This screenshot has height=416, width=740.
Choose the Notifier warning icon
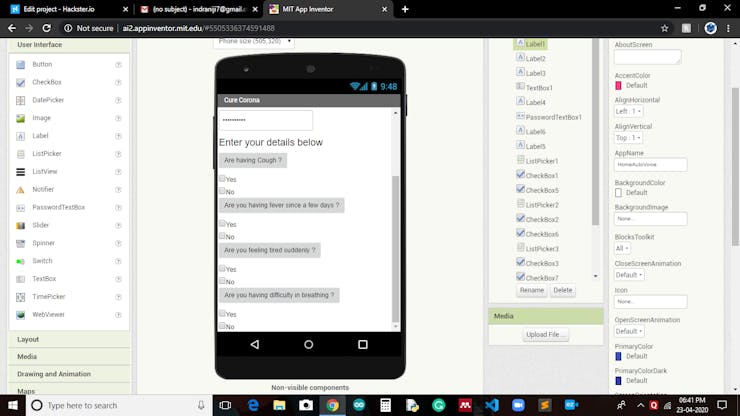(20, 190)
